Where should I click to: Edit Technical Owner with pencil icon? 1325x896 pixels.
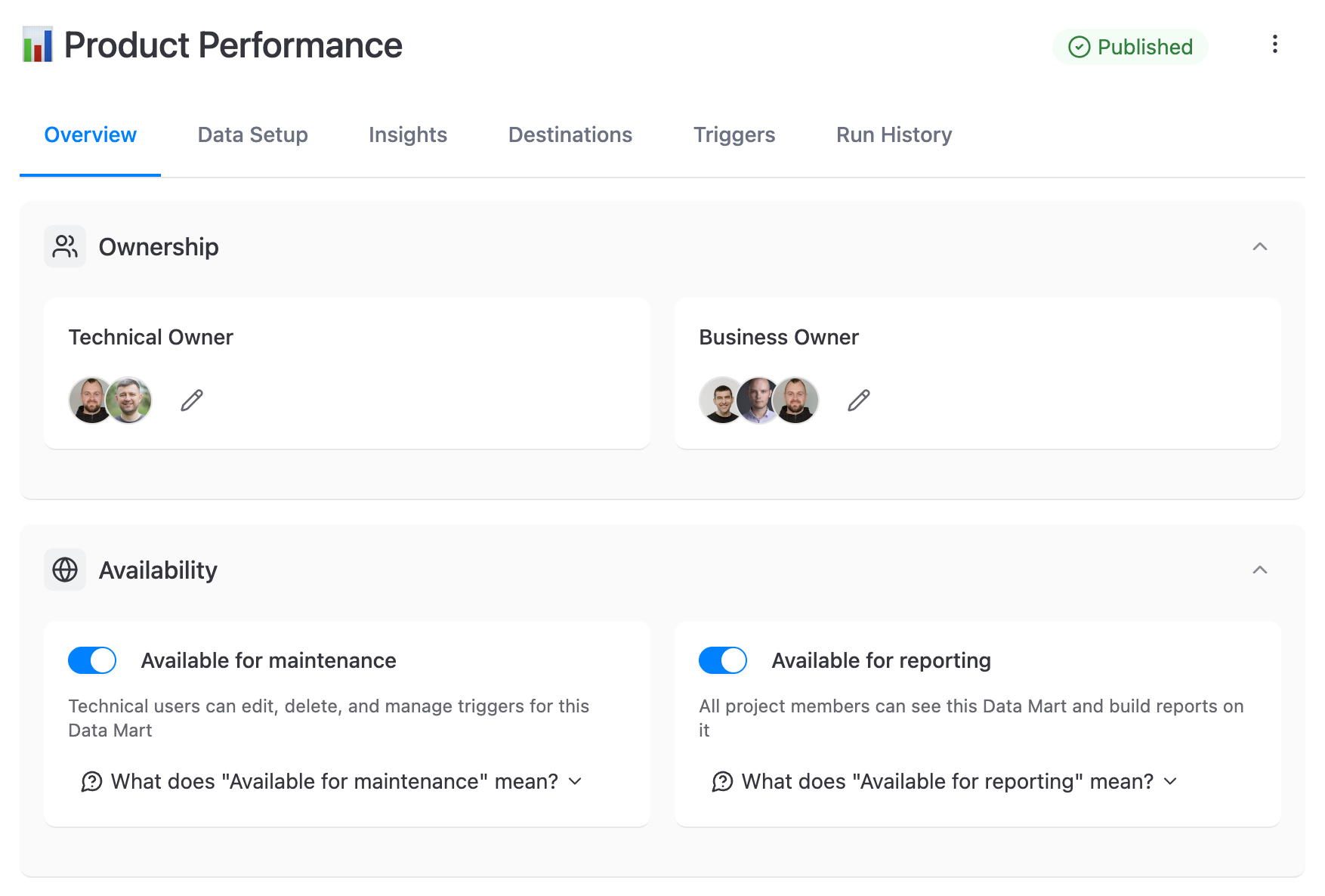192,400
